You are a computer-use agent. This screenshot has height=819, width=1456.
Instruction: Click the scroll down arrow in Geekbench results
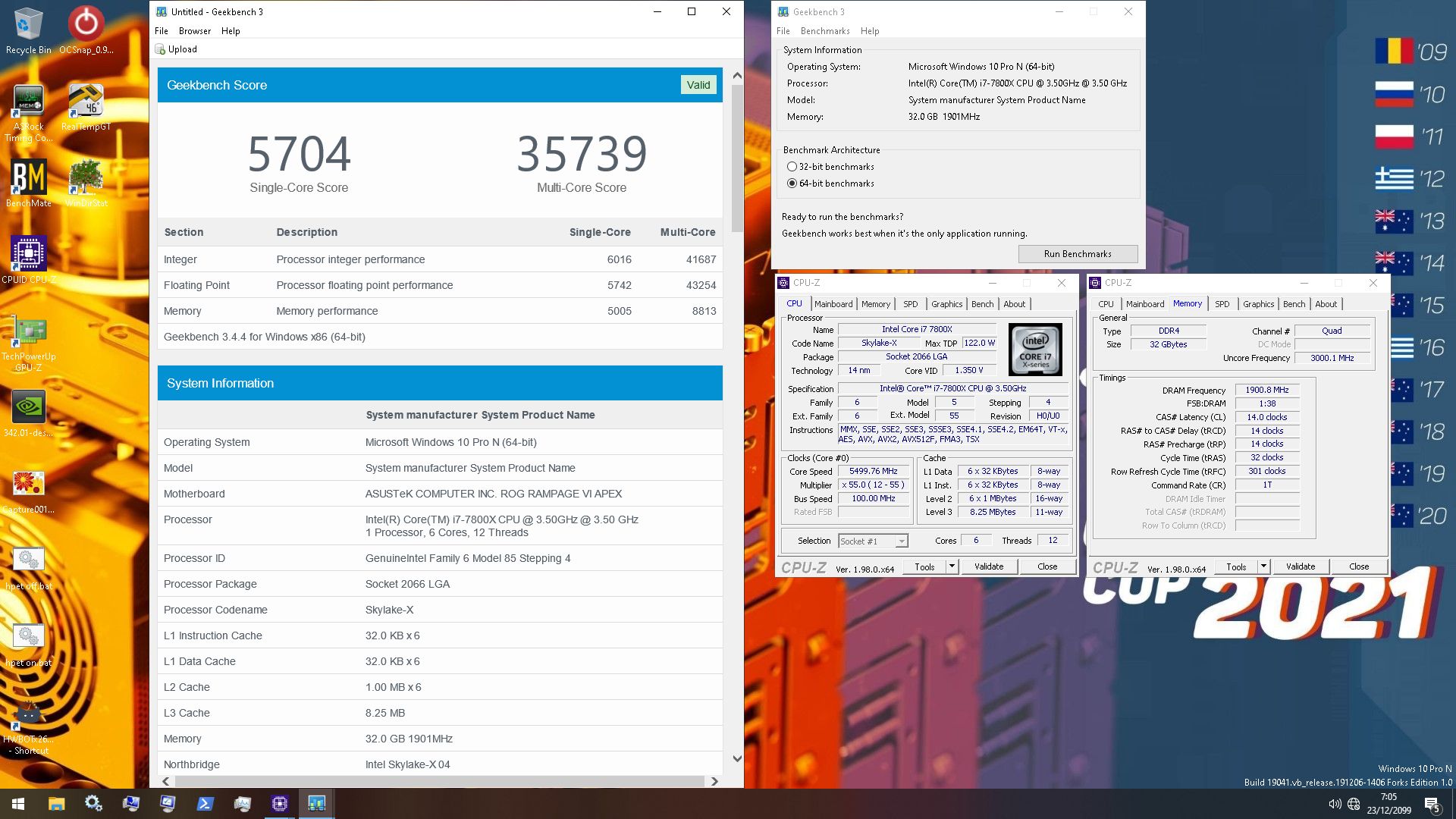[x=737, y=758]
